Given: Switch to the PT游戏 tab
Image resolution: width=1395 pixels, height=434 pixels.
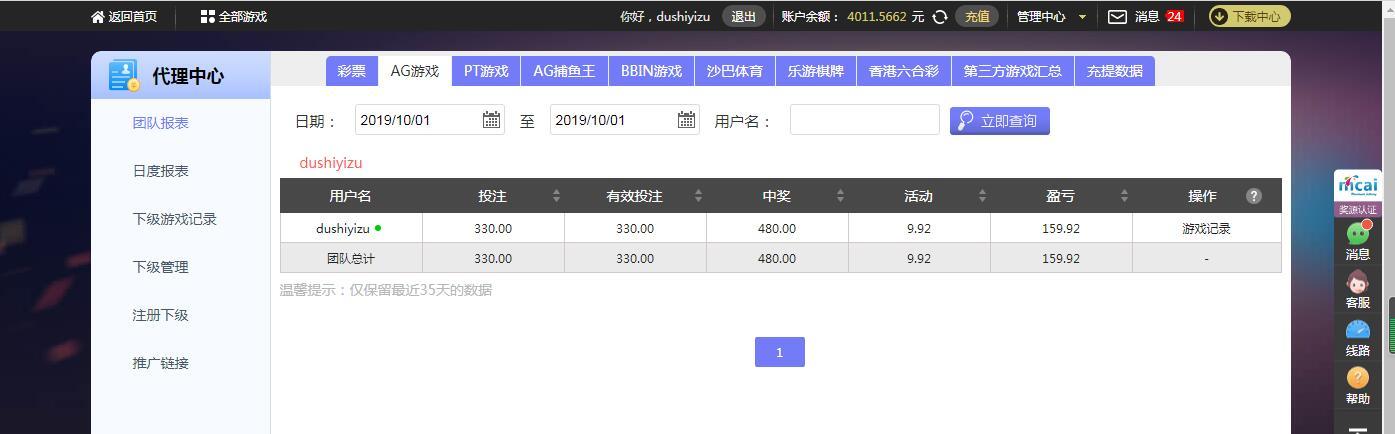Looking at the screenshot, I should pos(486,71).
